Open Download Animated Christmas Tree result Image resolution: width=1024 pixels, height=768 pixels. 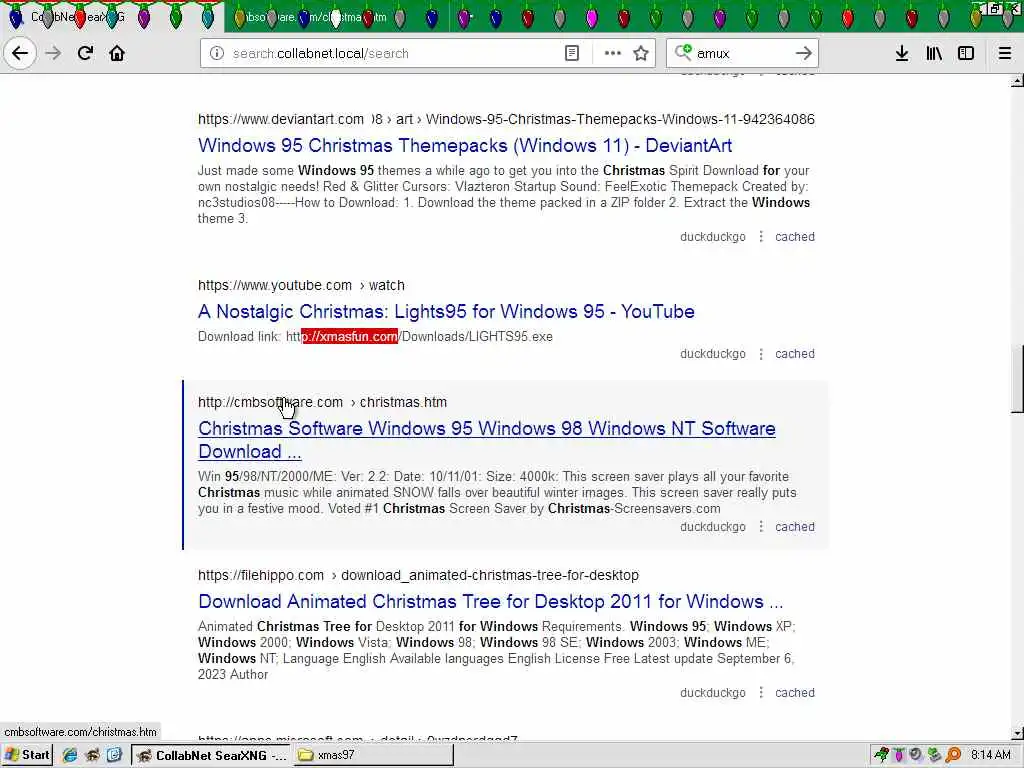(x=490, y=601)
